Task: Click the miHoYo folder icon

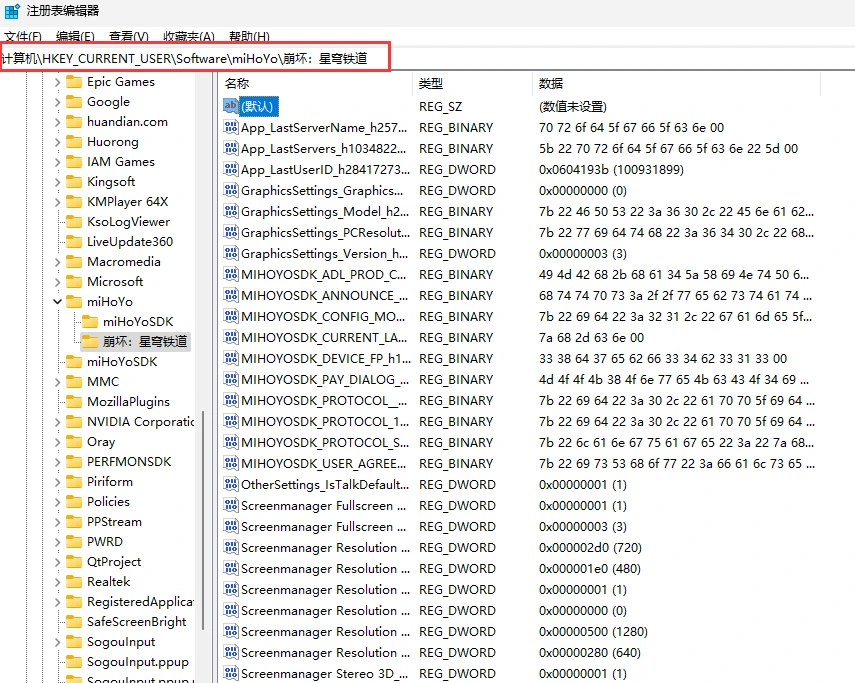Action: pyautogui.click(x=74, y=302)
